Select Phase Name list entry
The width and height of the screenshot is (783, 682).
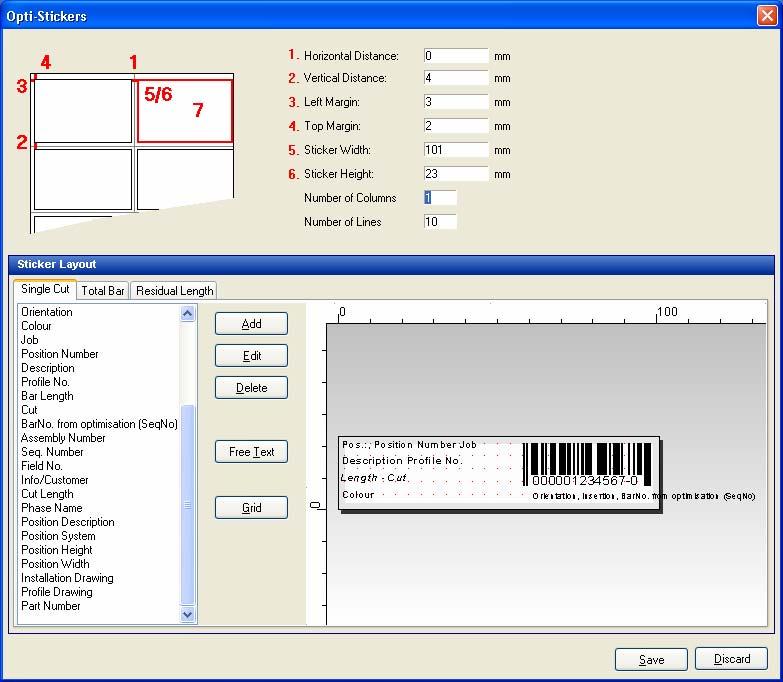click(51, 508)
